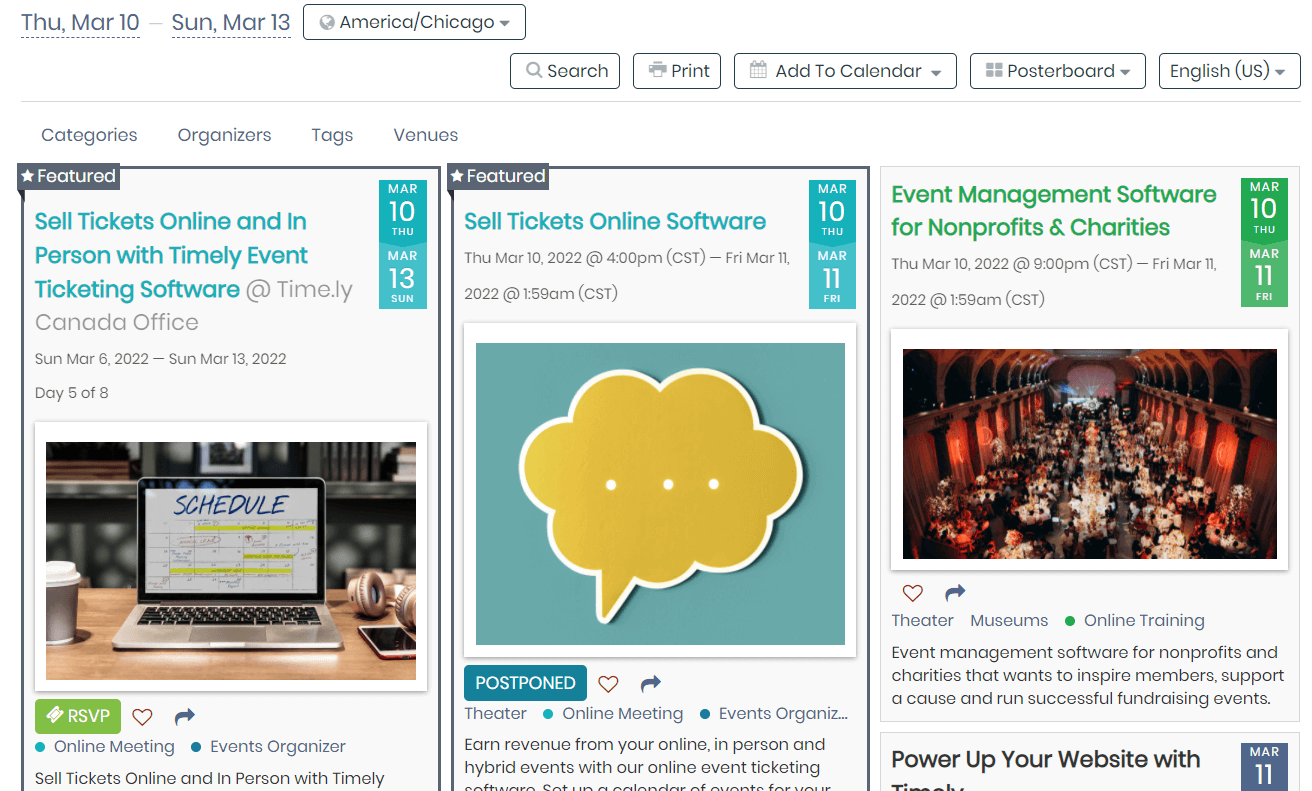Select the green Online Training category tag

1143,621
